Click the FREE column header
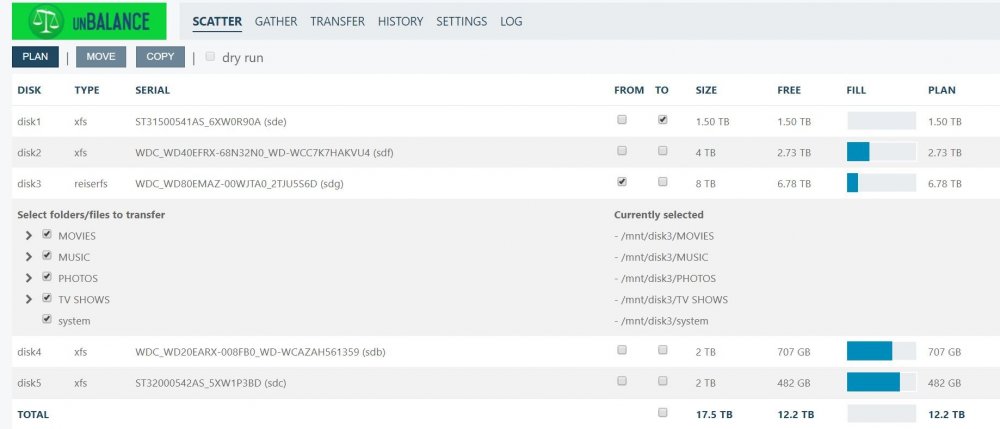The height and width of the screenshot is (429, 1000). [789, 91]
